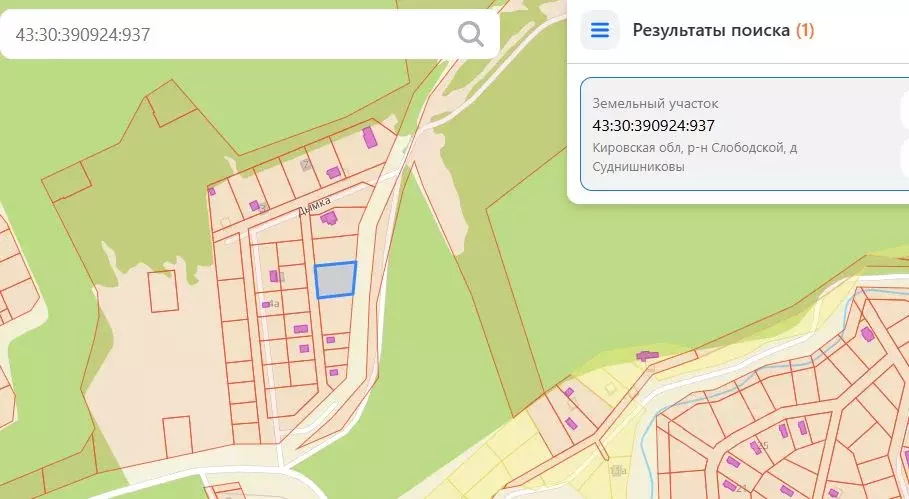Click the pink building just below Дымка label

328,217
